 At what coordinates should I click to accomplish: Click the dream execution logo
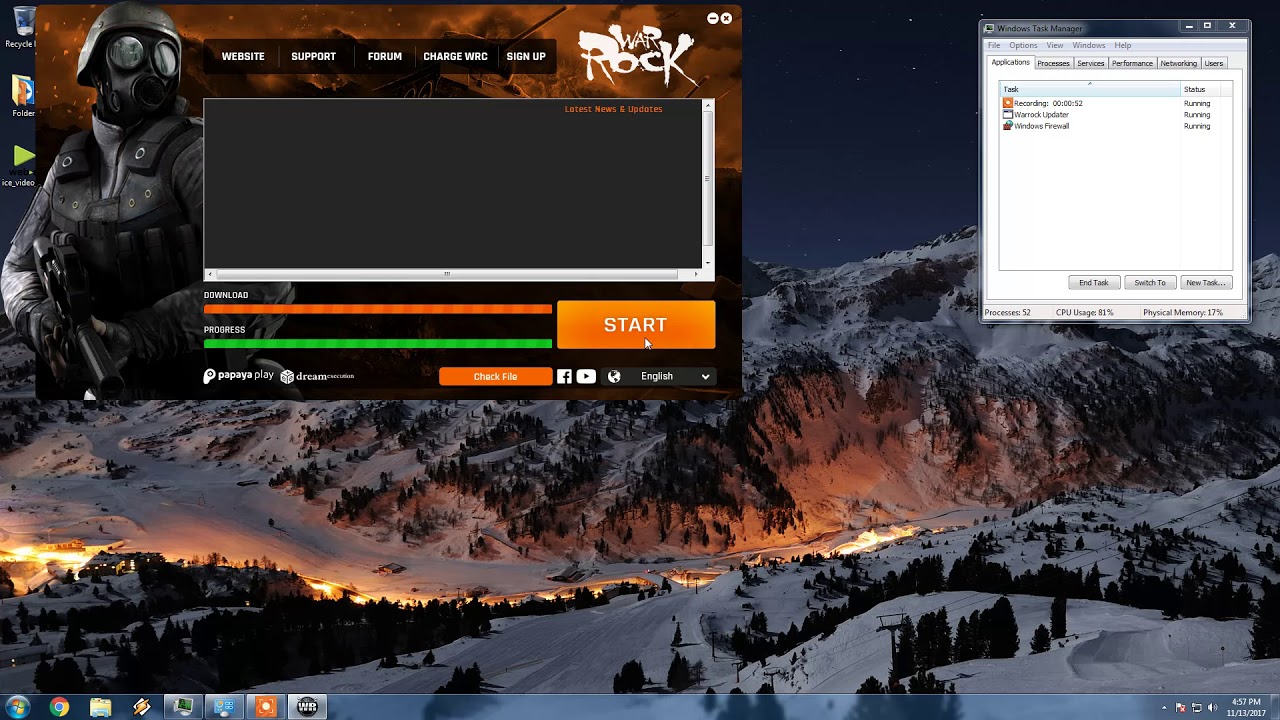coord(317,376)
